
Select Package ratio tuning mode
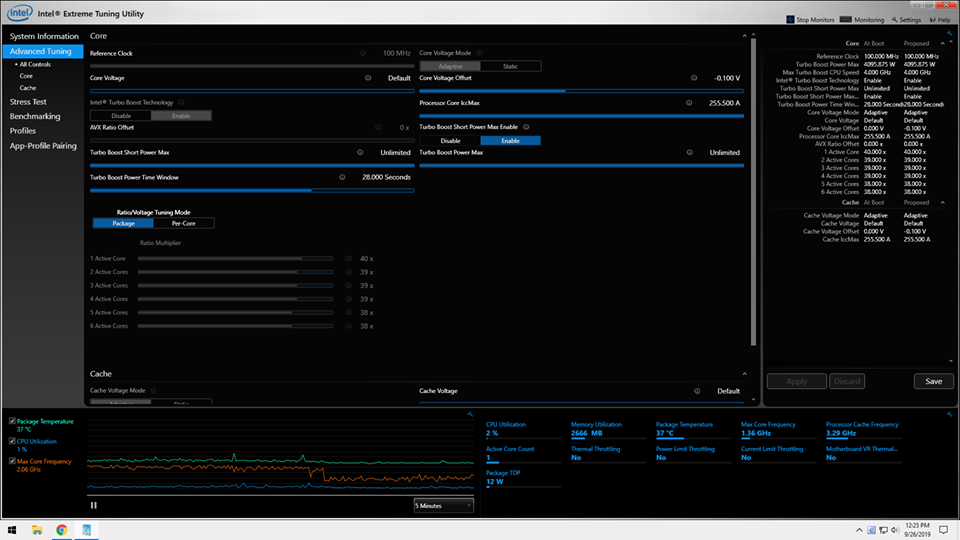(x=123, y=223)
